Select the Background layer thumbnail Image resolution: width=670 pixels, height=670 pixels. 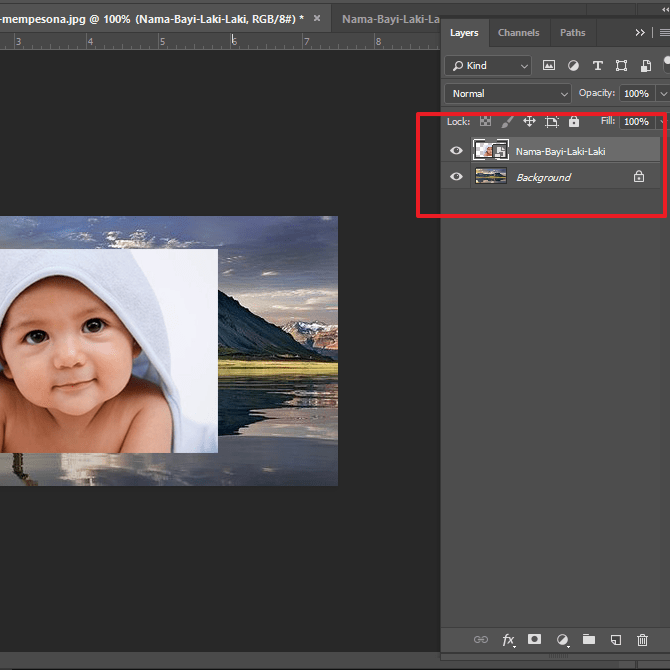pos(490,177)
